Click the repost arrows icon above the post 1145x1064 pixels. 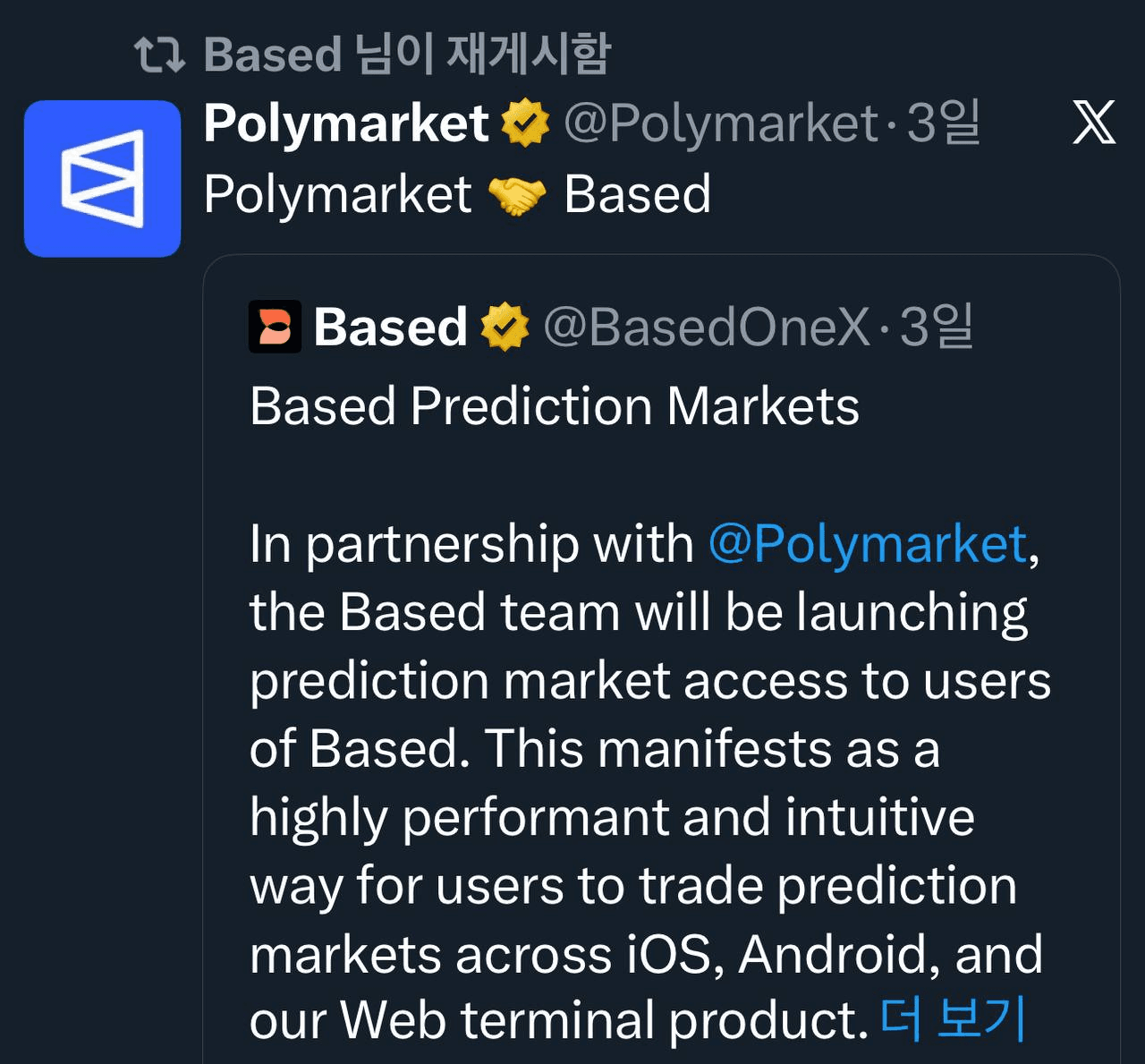pos(159,55)
